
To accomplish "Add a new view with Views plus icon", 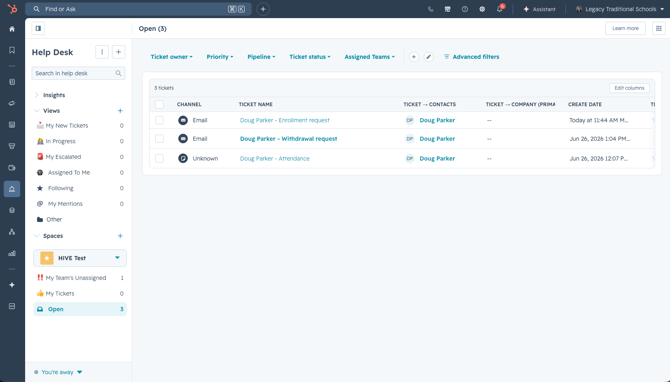I will [120, 111].
